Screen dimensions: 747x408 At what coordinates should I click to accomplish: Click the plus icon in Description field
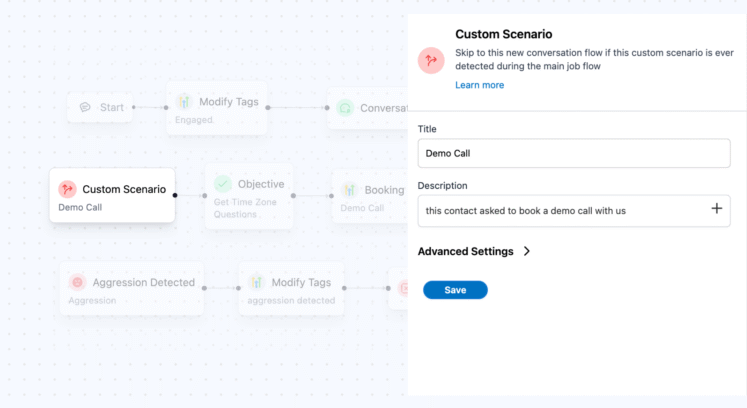point(717,208)
